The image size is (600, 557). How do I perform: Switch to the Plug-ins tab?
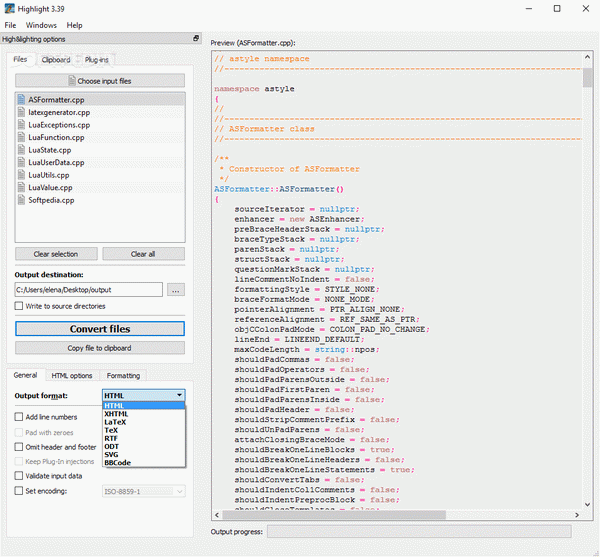96,60
